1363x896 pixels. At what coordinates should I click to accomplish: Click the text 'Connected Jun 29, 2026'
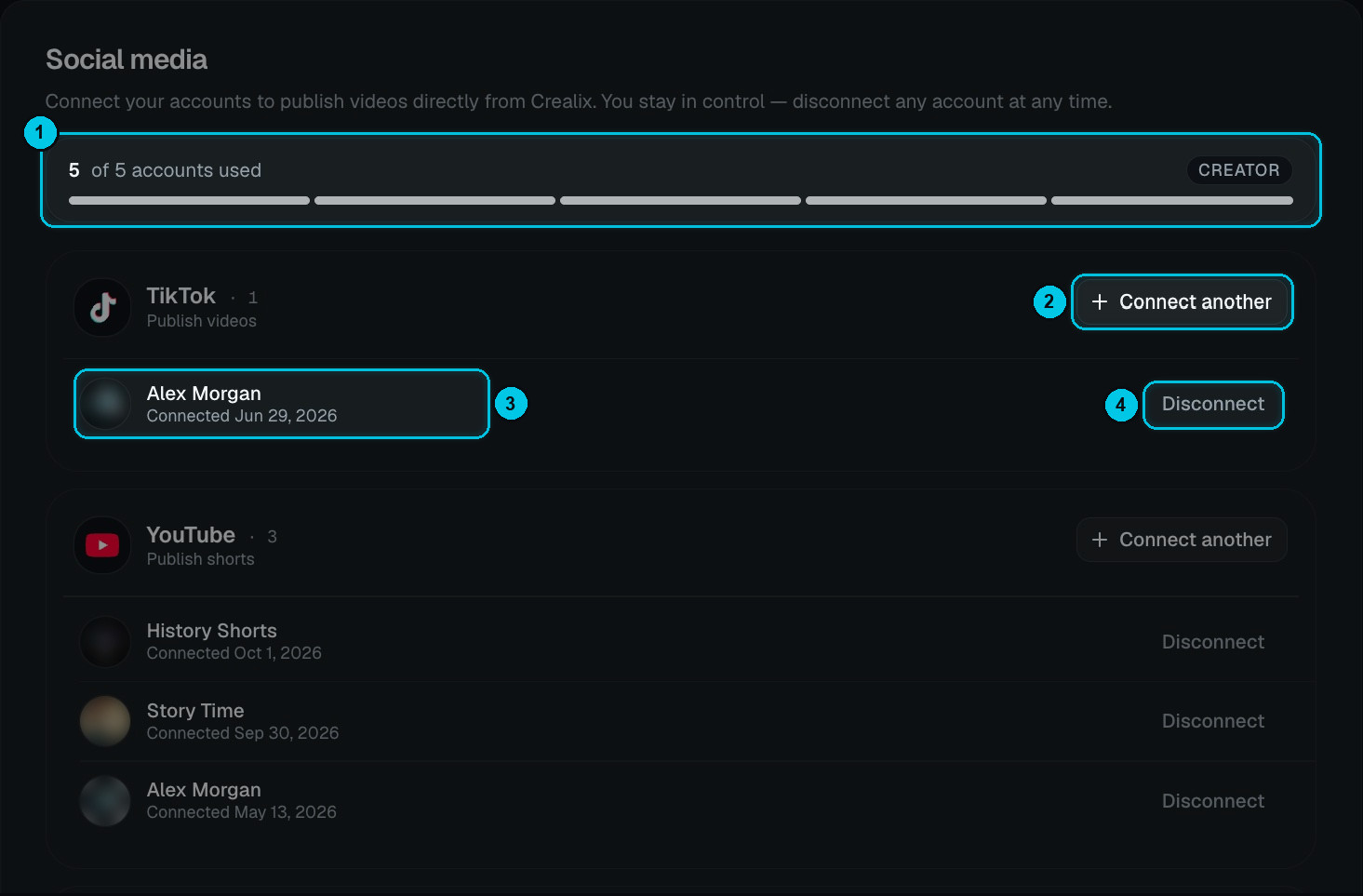pos(242,416)
